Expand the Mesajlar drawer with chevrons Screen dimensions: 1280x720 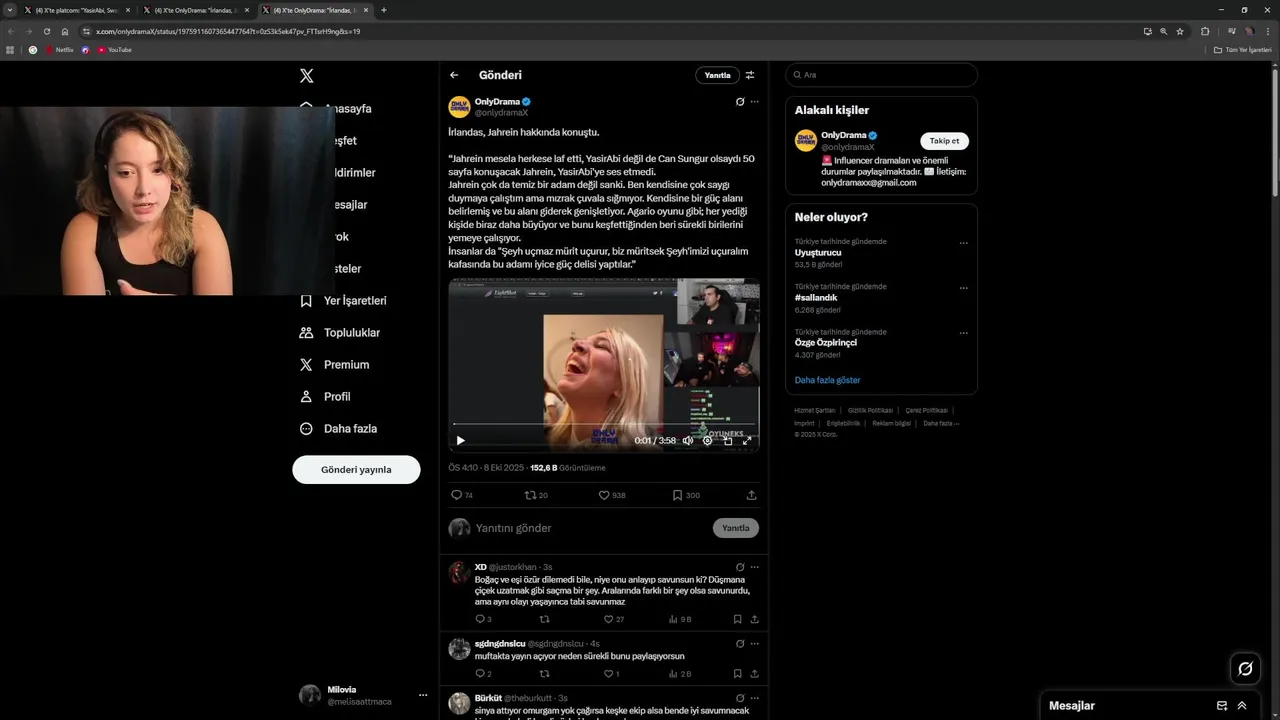1242,705
